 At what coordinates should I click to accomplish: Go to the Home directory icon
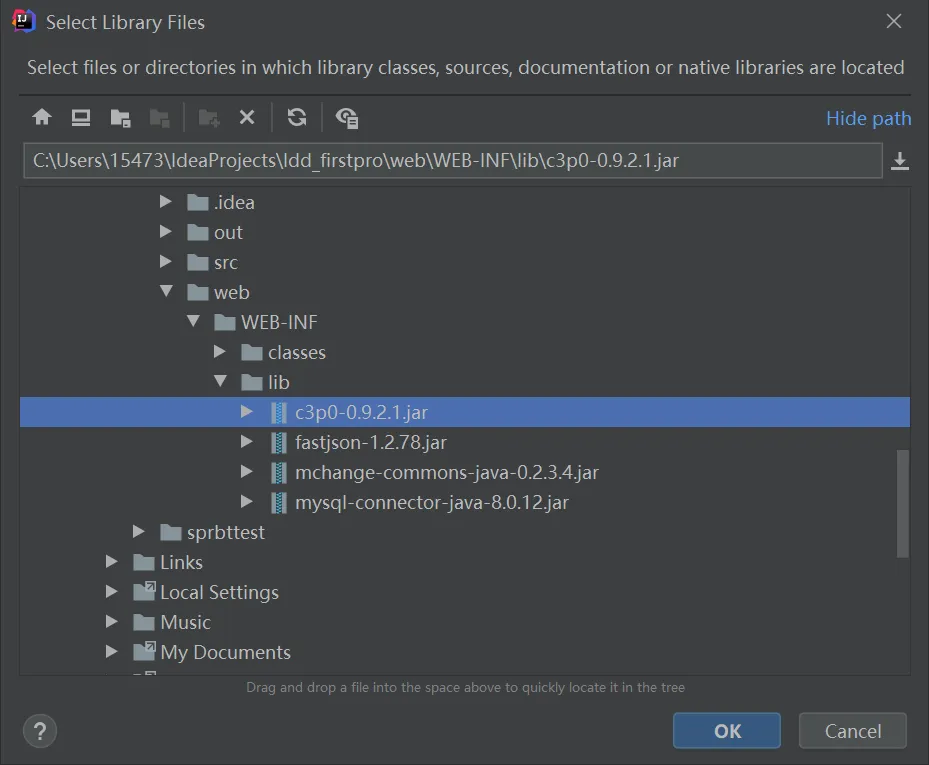click(41, 117)
